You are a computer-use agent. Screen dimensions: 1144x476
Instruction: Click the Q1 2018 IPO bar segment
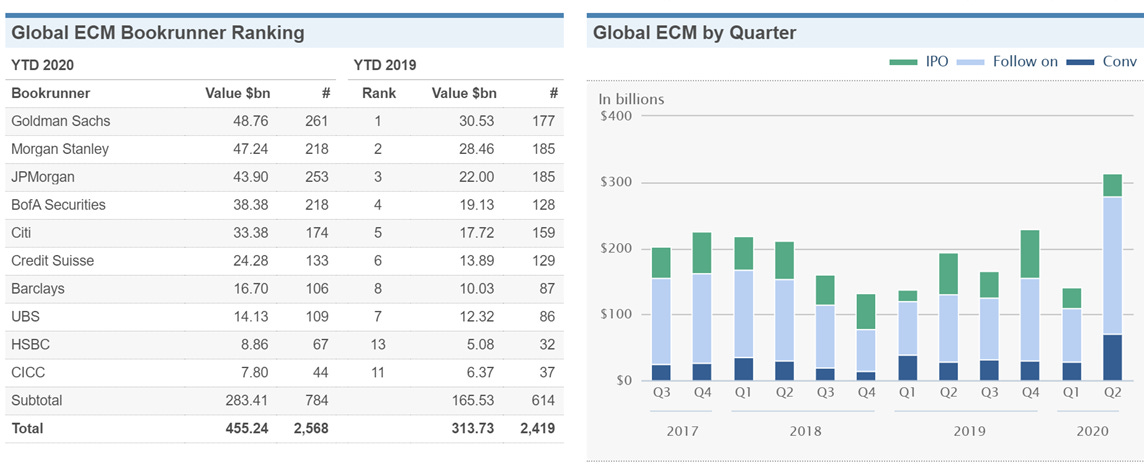743,253
